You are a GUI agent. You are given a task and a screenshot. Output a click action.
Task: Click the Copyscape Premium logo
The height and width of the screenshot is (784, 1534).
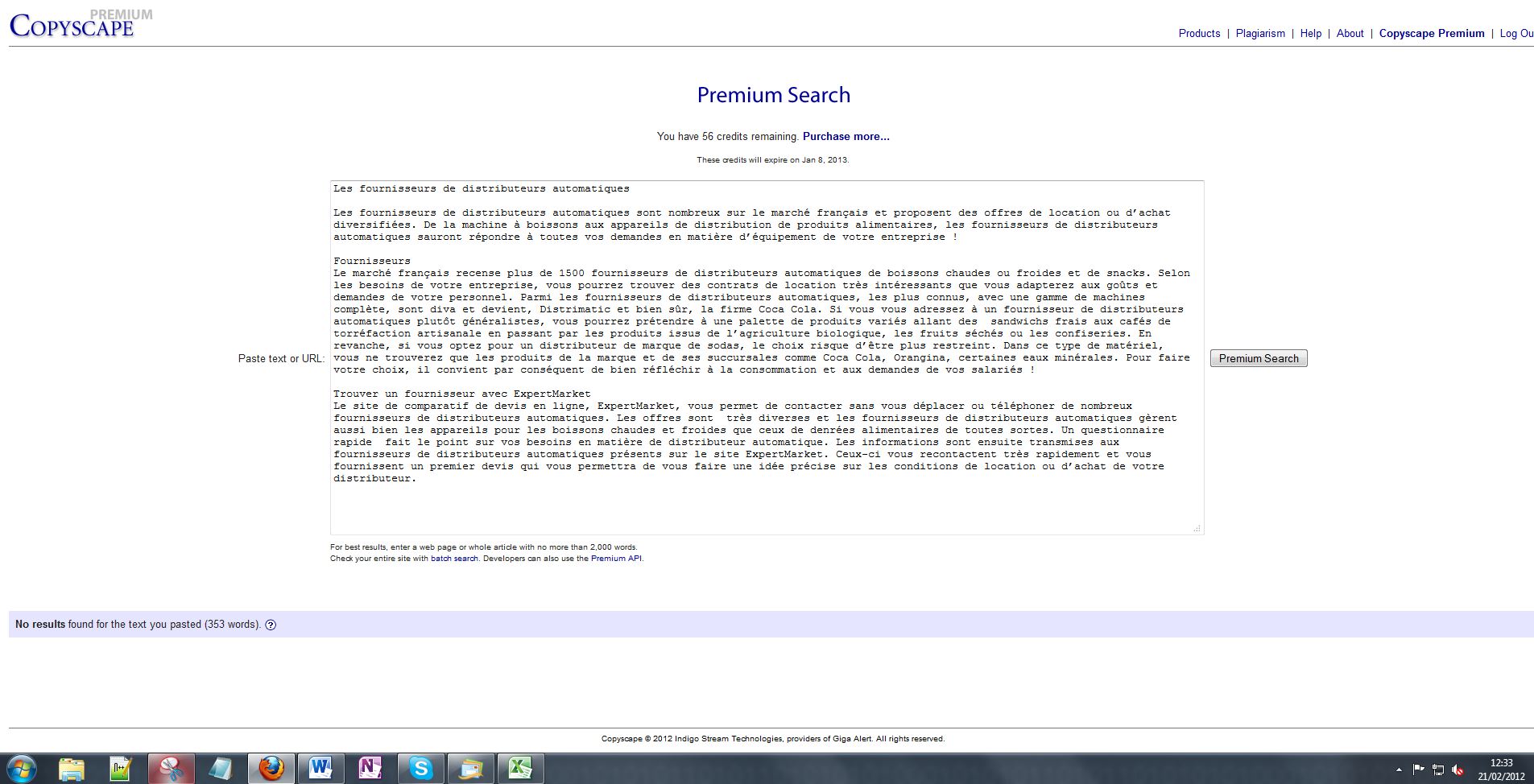tap(72, 26)
